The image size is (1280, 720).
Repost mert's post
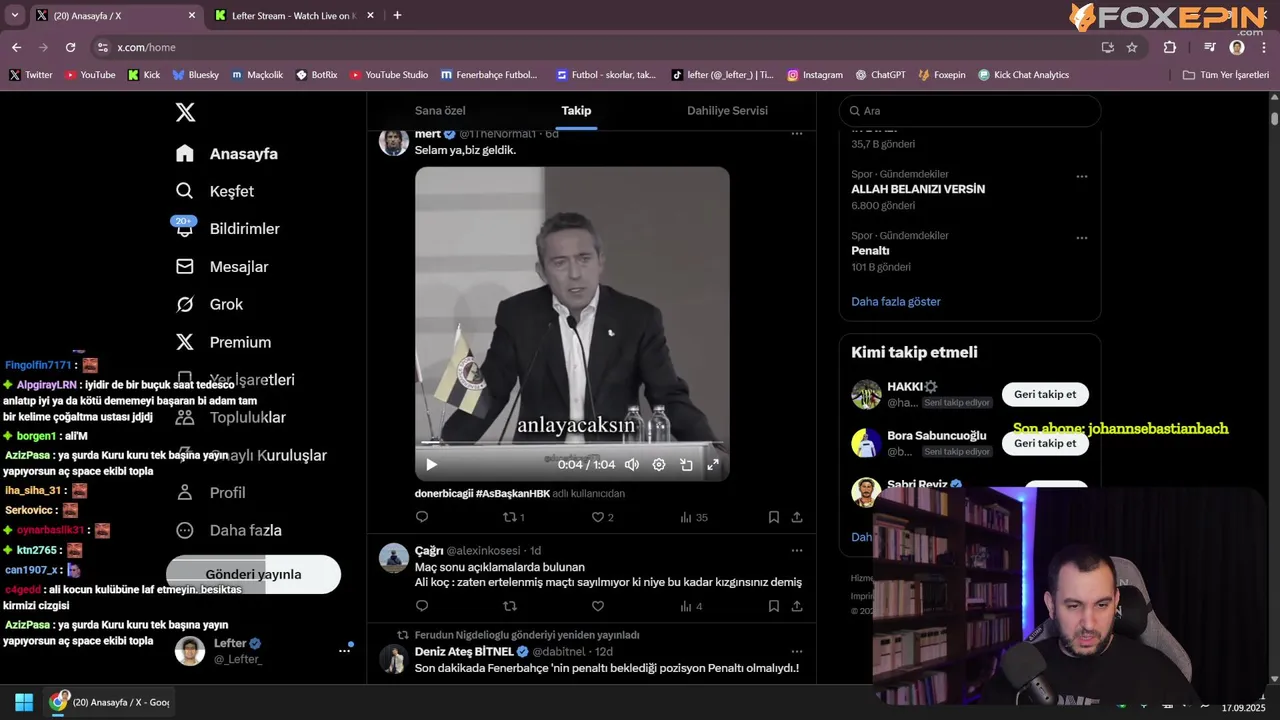point(513,517)
